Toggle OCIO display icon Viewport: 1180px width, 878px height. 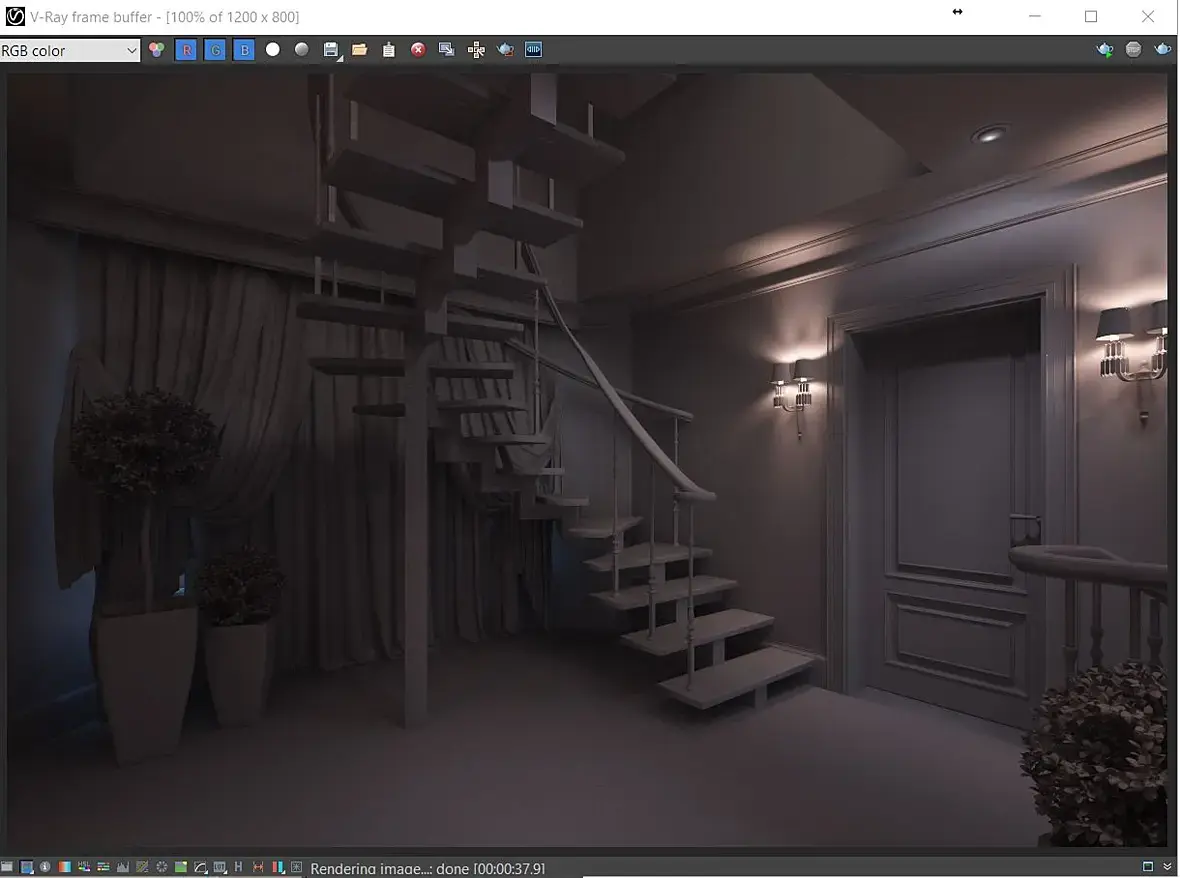pos(220,867)
